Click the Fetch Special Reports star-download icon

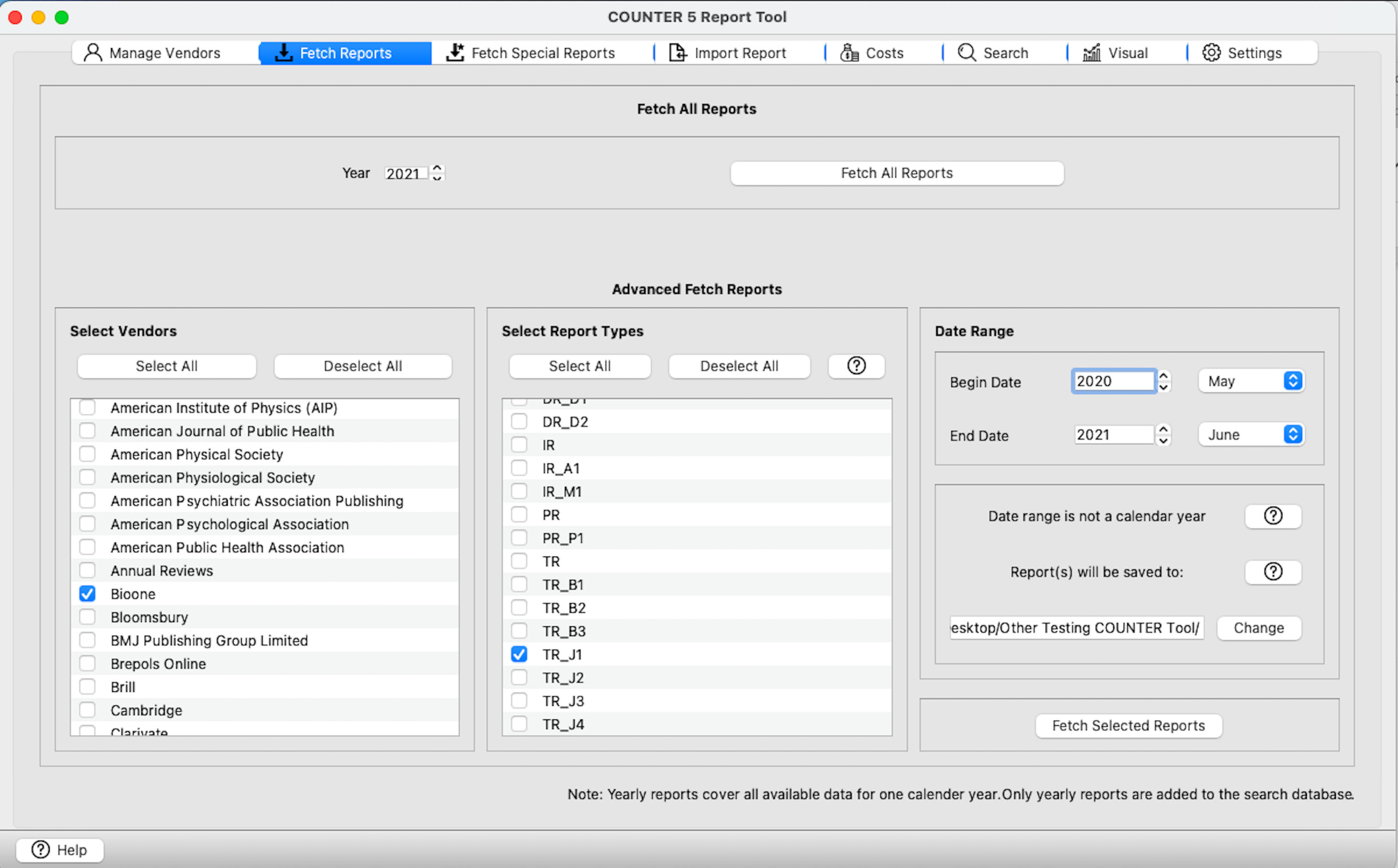tap(455, 53)
